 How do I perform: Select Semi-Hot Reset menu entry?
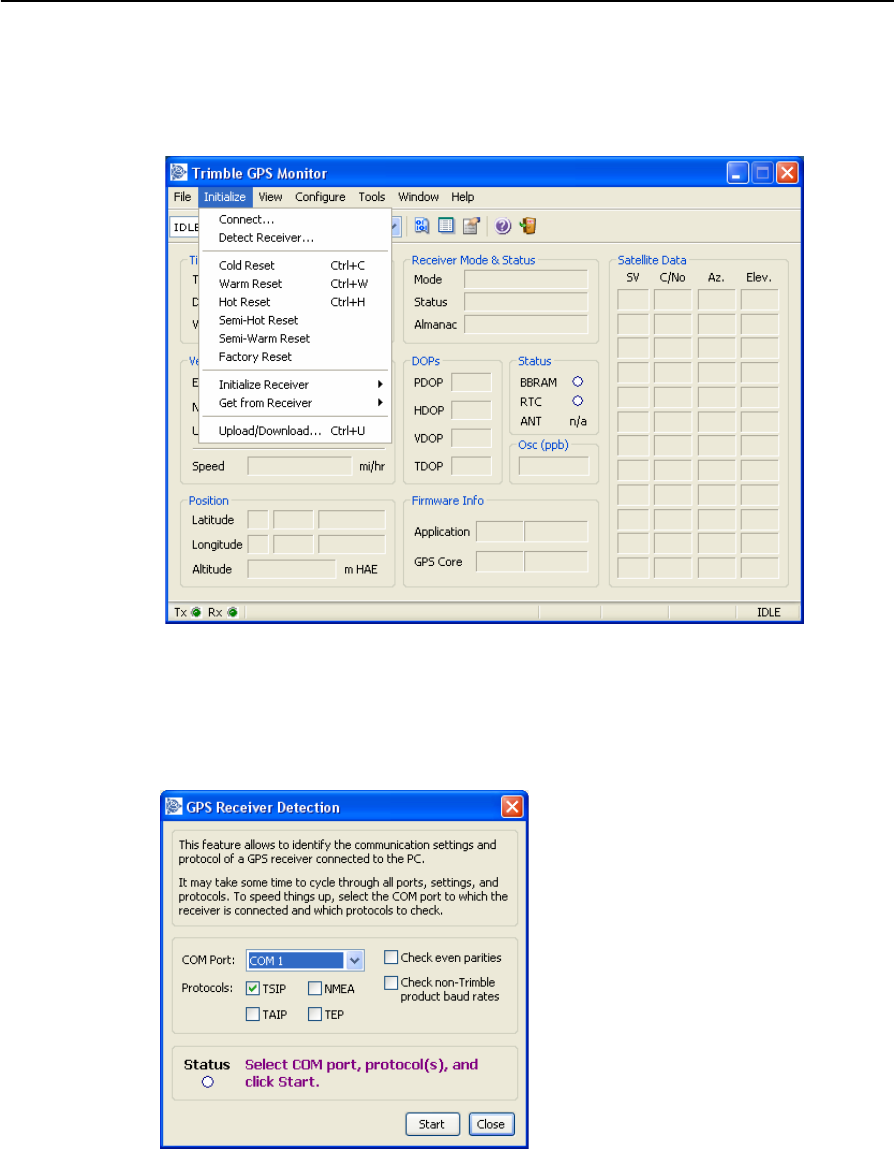pyautogui.click(x=295, y=320)
